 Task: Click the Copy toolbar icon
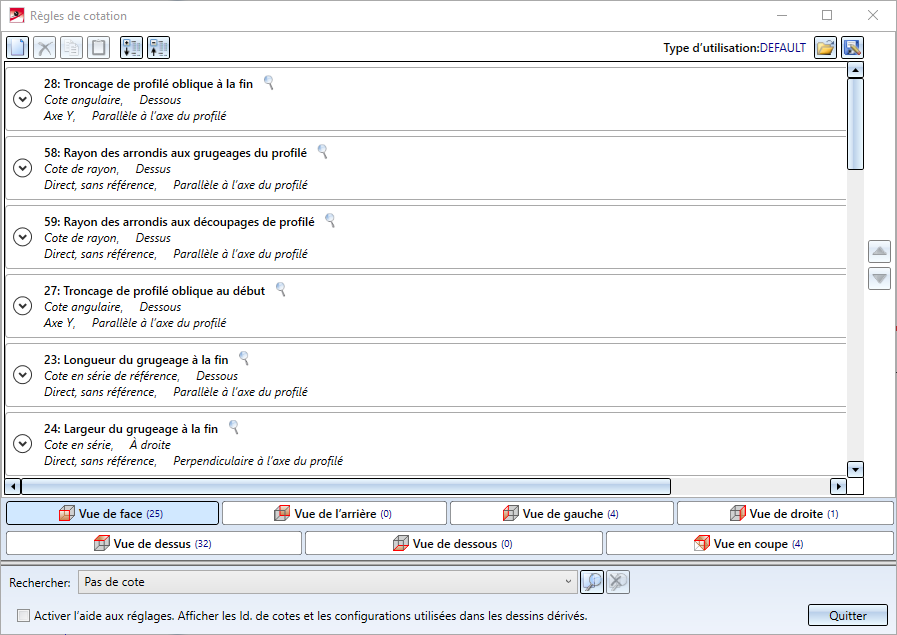coord(72,47)
